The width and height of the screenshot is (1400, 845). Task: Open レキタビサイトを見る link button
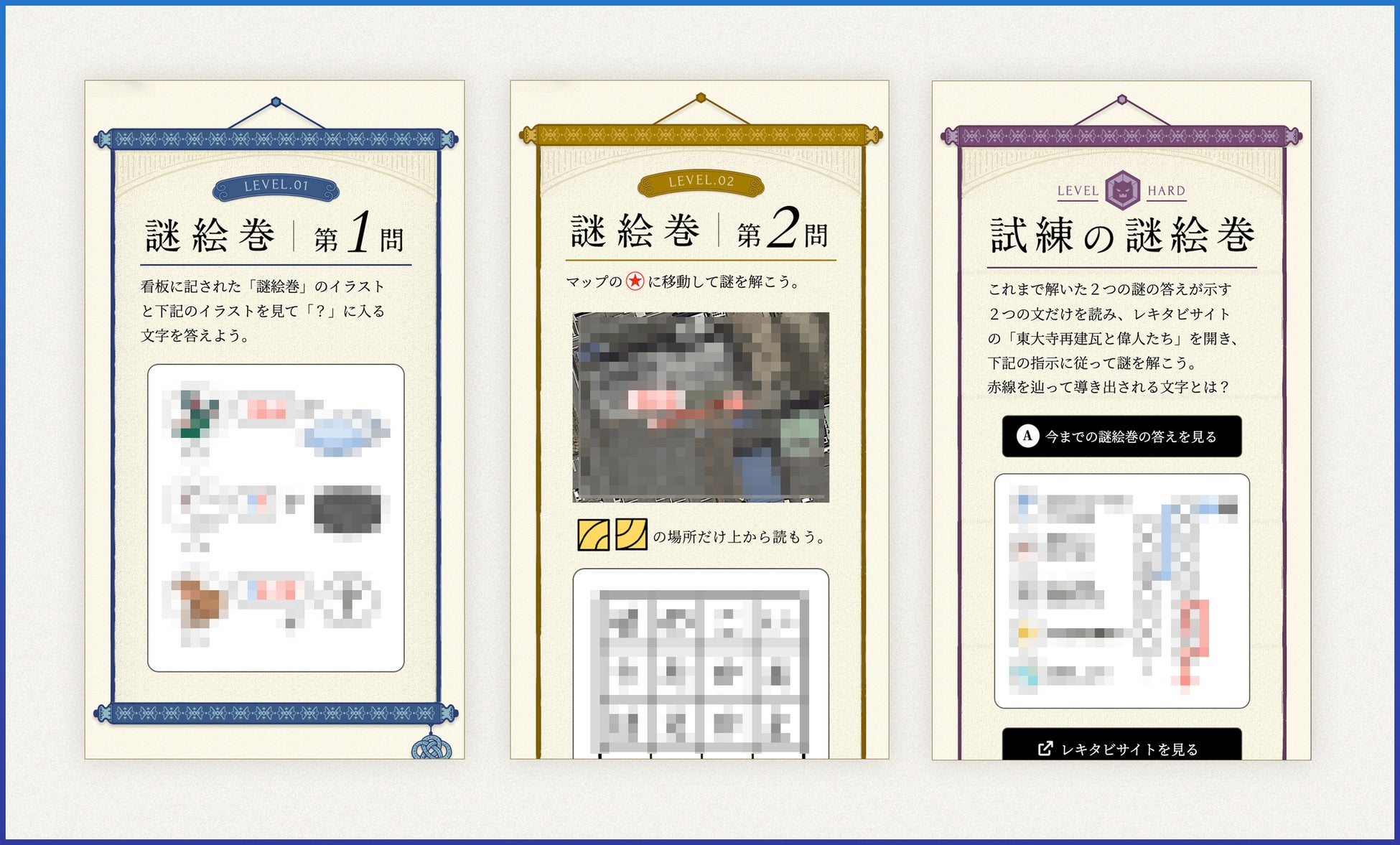[1121, 747]
